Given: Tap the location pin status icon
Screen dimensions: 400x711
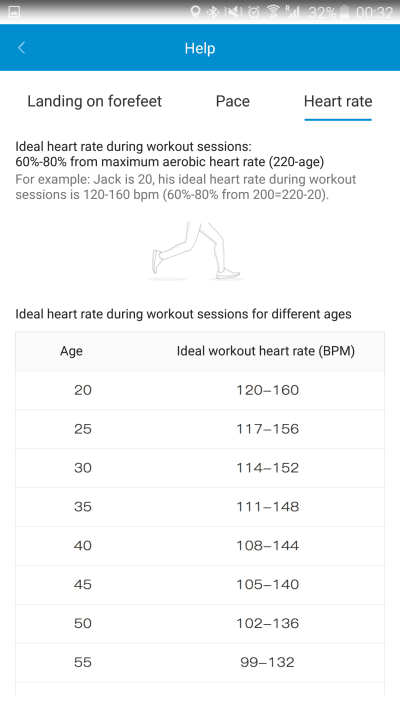Looking at the screenshot, I should 195,12.
